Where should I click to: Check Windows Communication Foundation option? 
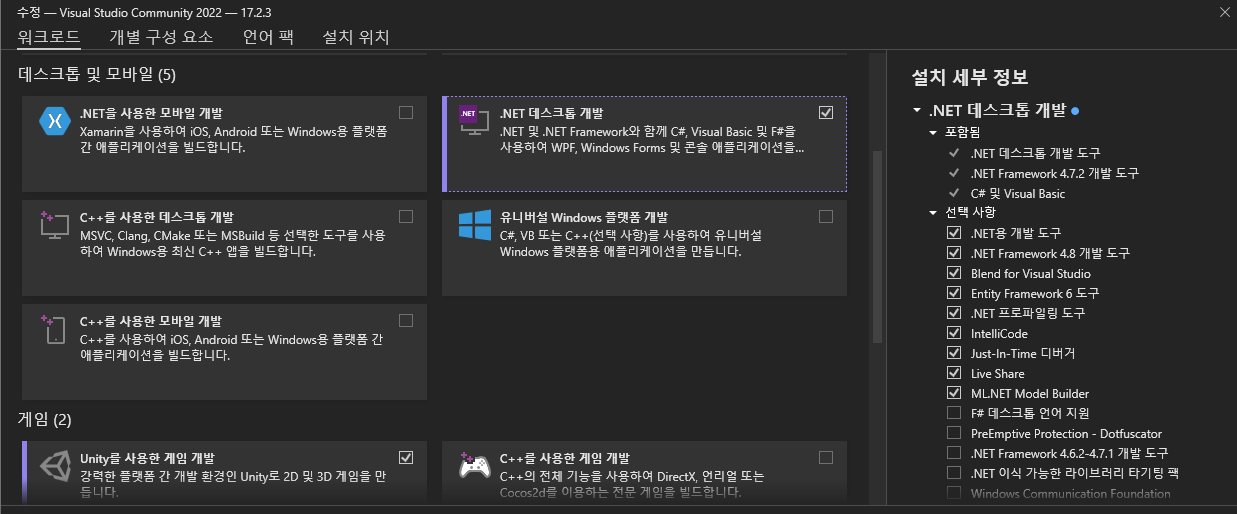pyautogui.click(x=953, y=493)
